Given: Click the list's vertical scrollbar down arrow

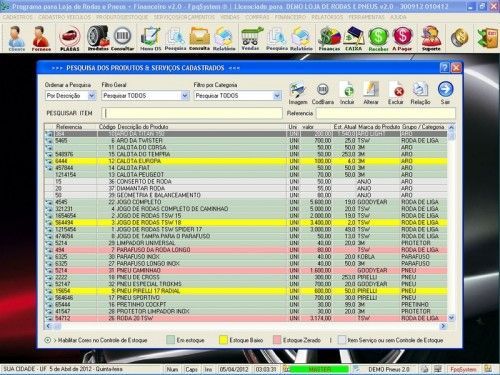Looking at the screenshot, I should pyautogui.click(x=451, y=318).
